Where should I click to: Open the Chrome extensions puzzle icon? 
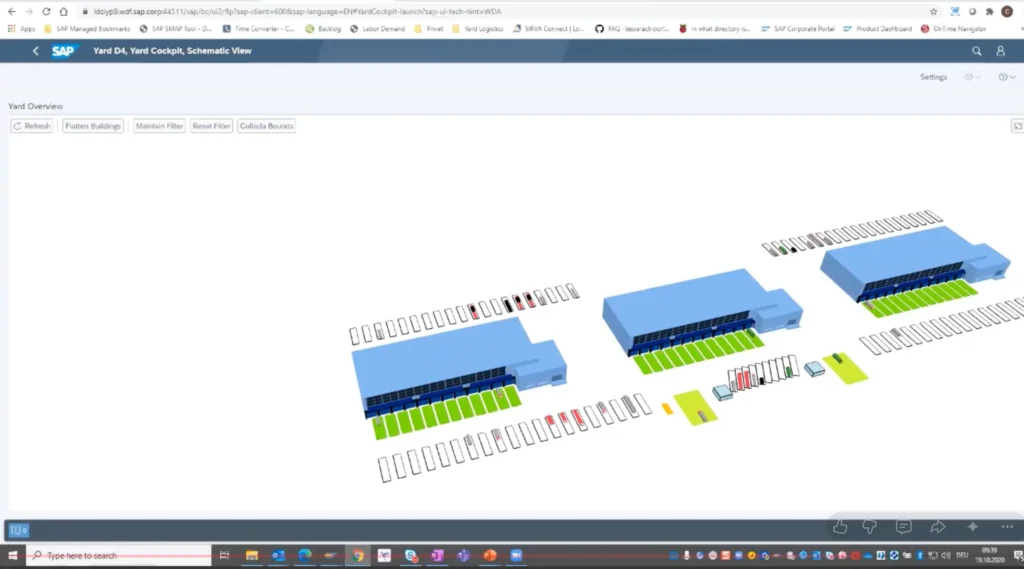click(989, 11)
